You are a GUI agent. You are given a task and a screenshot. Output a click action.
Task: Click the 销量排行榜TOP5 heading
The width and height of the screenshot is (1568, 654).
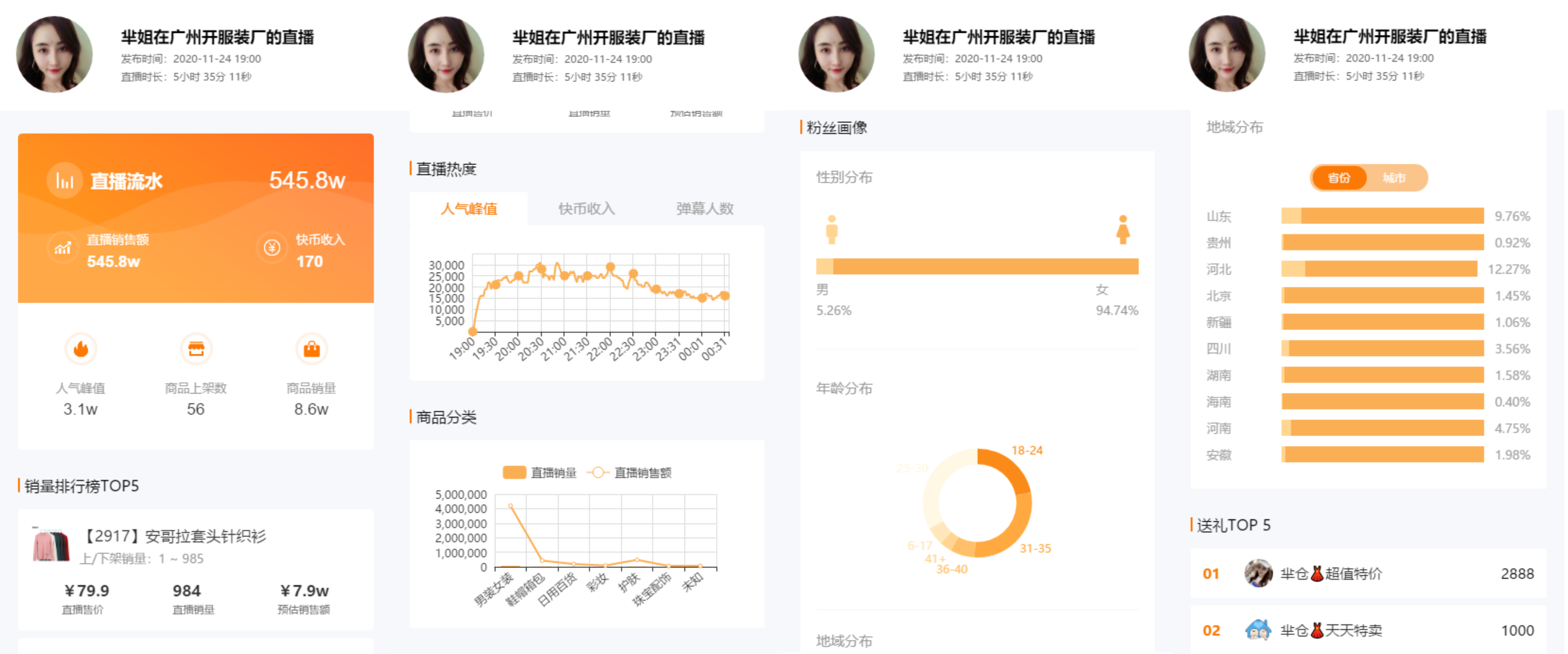coord(81,486)
